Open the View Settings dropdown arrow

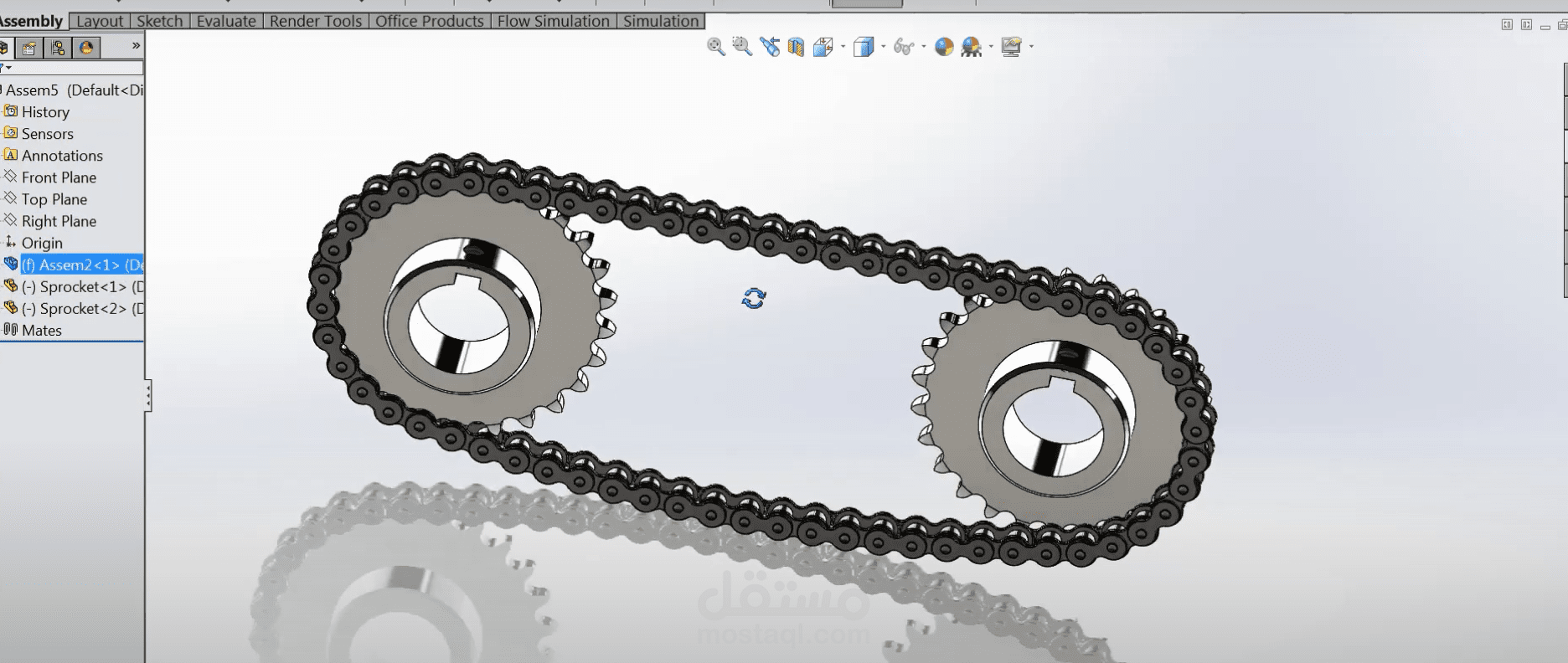click(x=1031, y=47)
